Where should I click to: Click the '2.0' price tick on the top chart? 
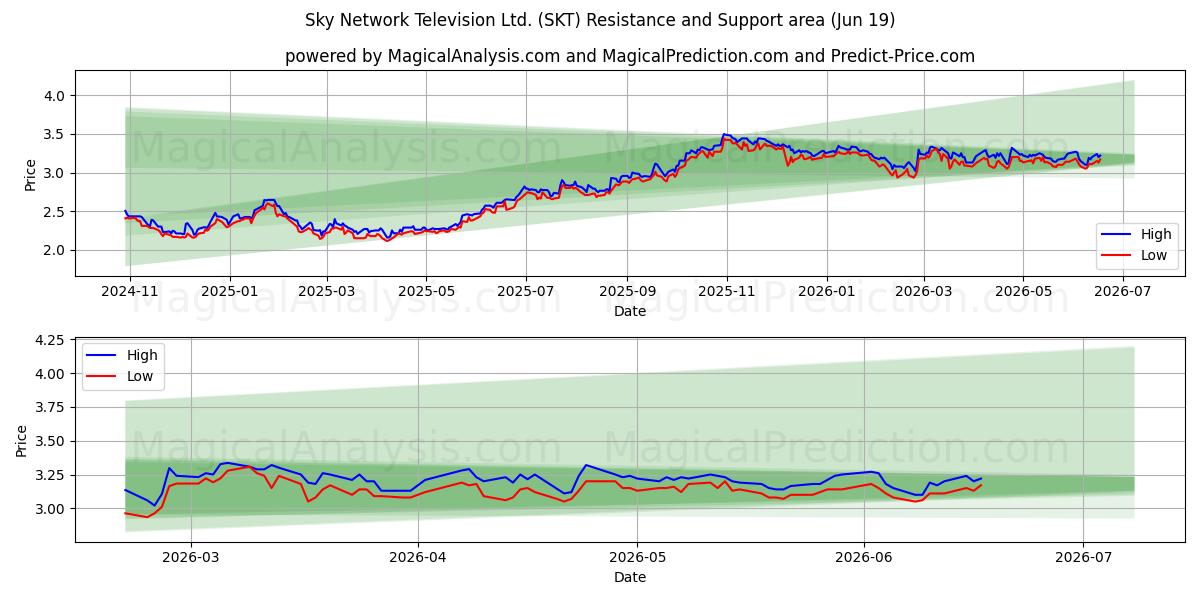pos(56,250)
